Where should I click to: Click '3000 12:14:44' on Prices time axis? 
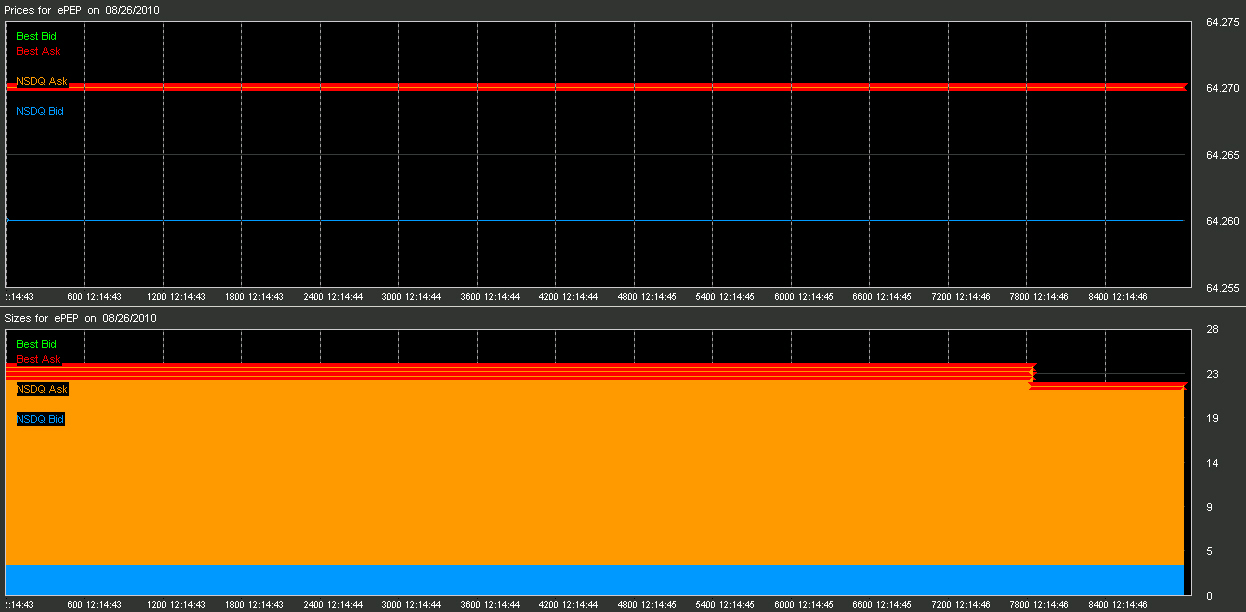(412, 297)
